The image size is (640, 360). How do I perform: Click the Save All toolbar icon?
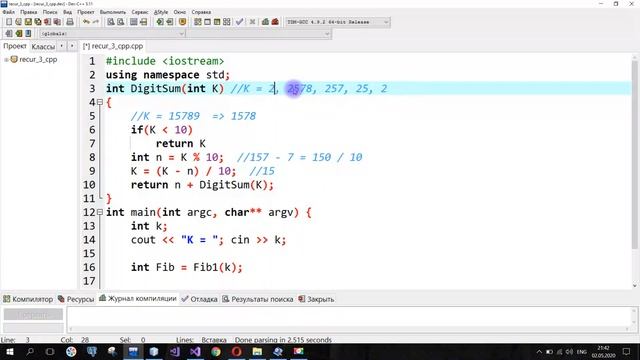(38, 22)
